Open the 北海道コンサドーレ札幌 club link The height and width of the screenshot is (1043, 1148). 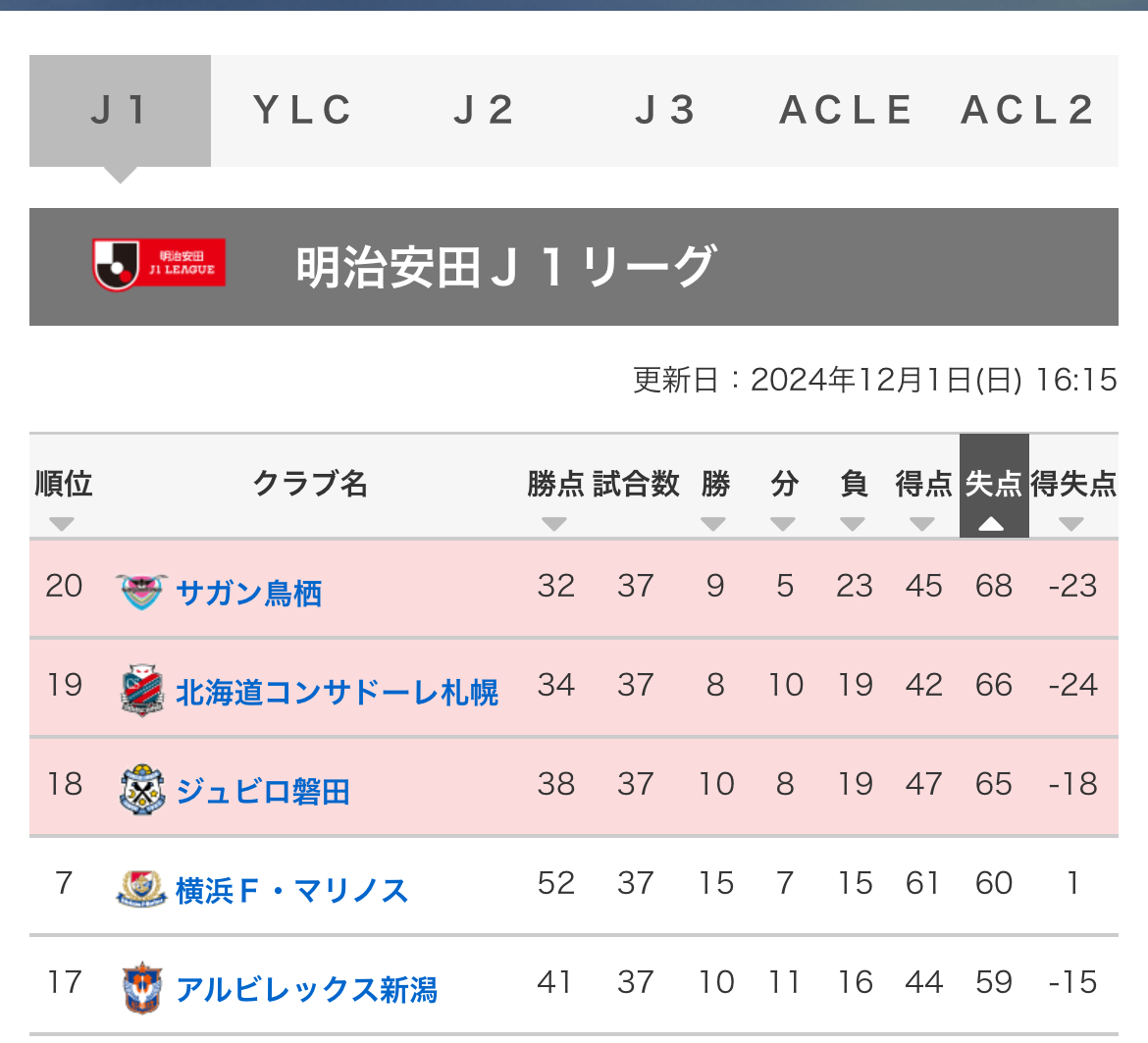pos(337,692)
